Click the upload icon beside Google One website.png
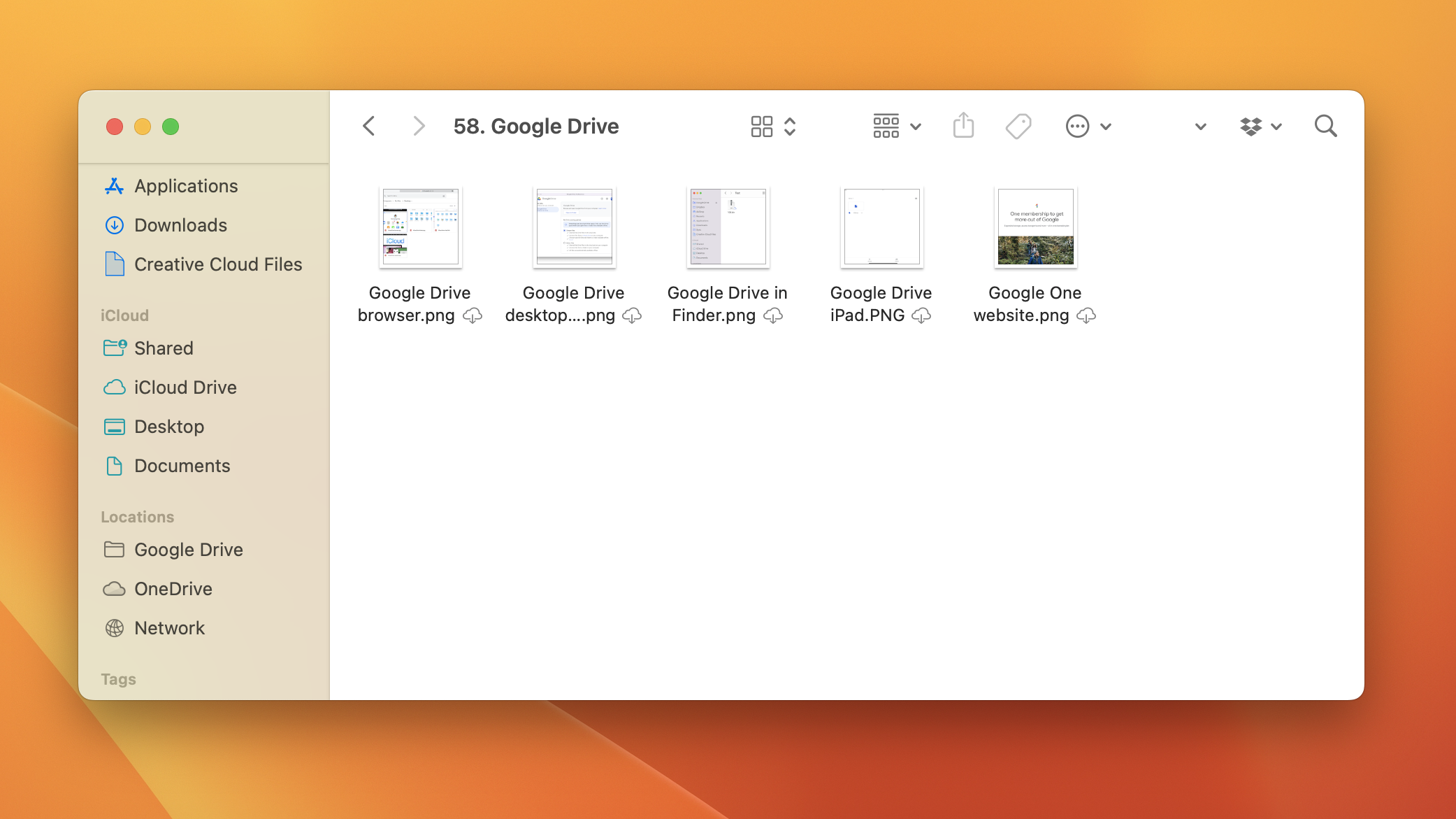 (1086, 315)
